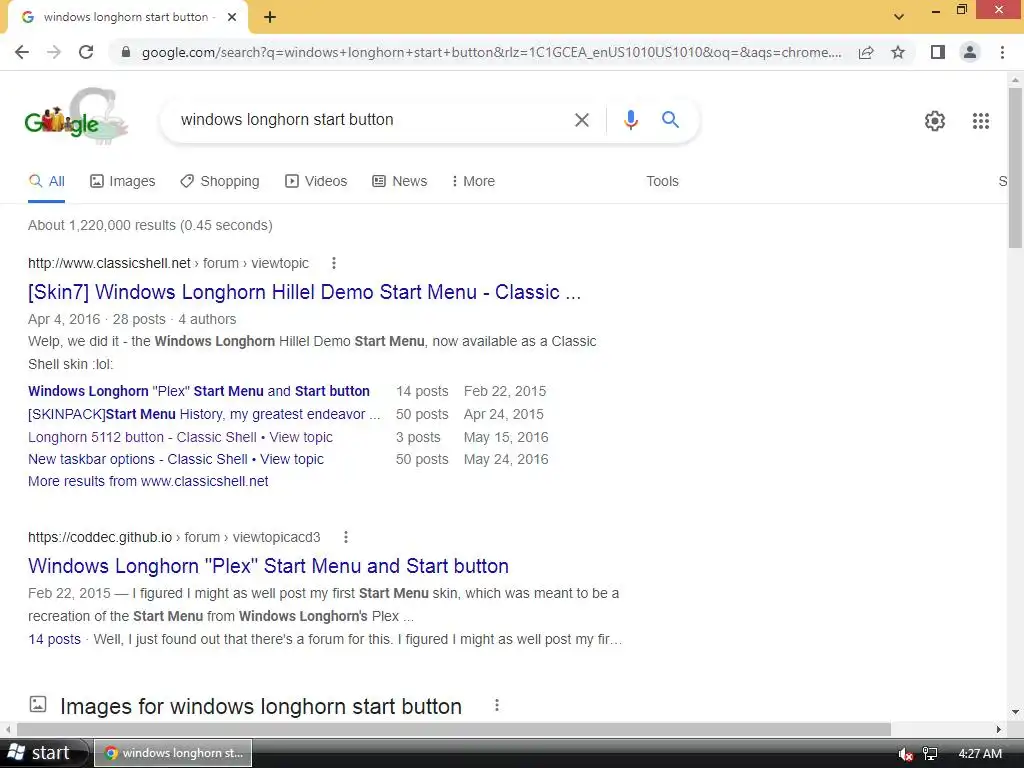Open the tab search chevron
The height and width of the screenshot is (768, 1024).
[899, 17]
